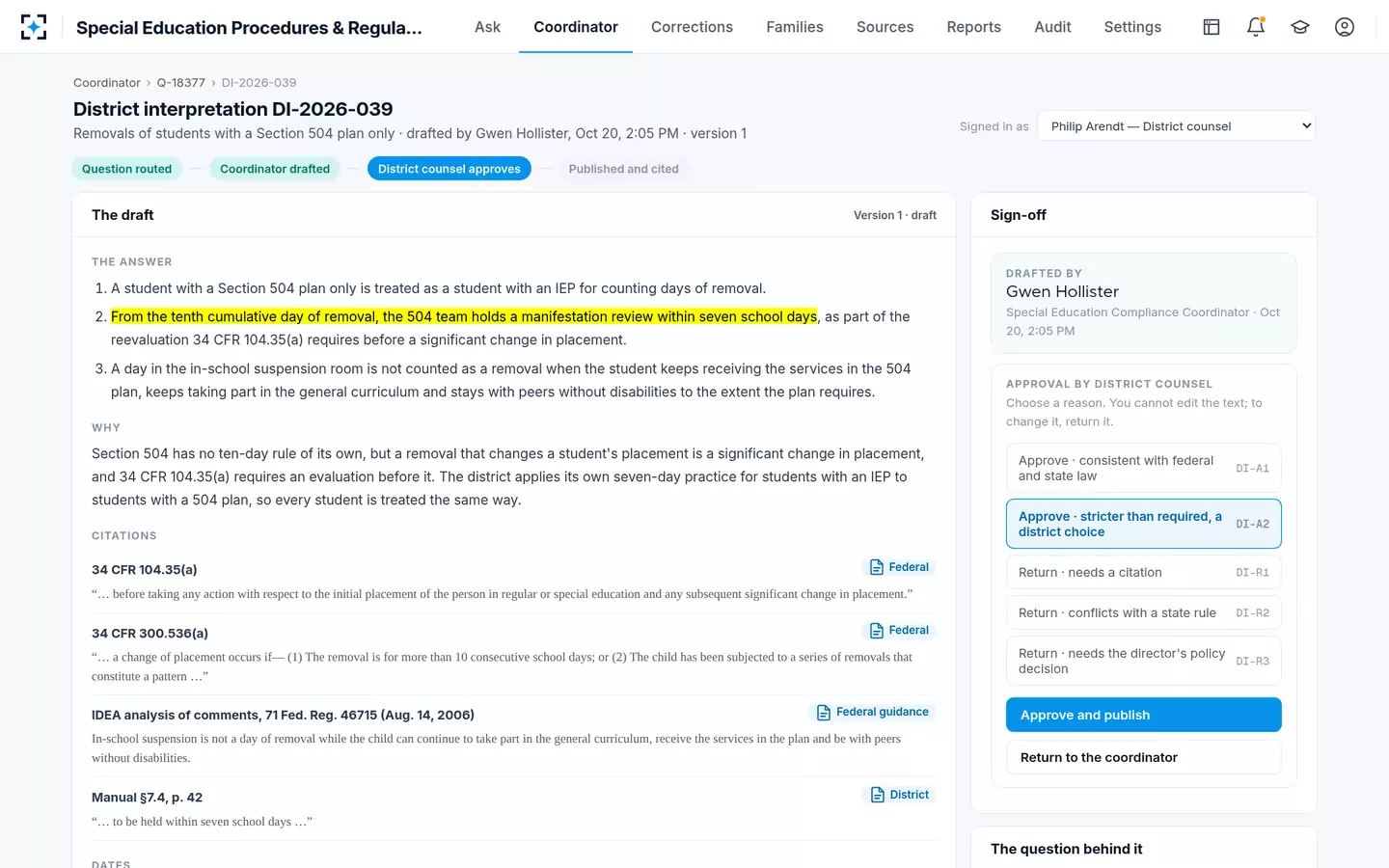Click the app logo icon
This screenshot has height=868, width=1389.
pyautogui.click(x=34, y=27)
